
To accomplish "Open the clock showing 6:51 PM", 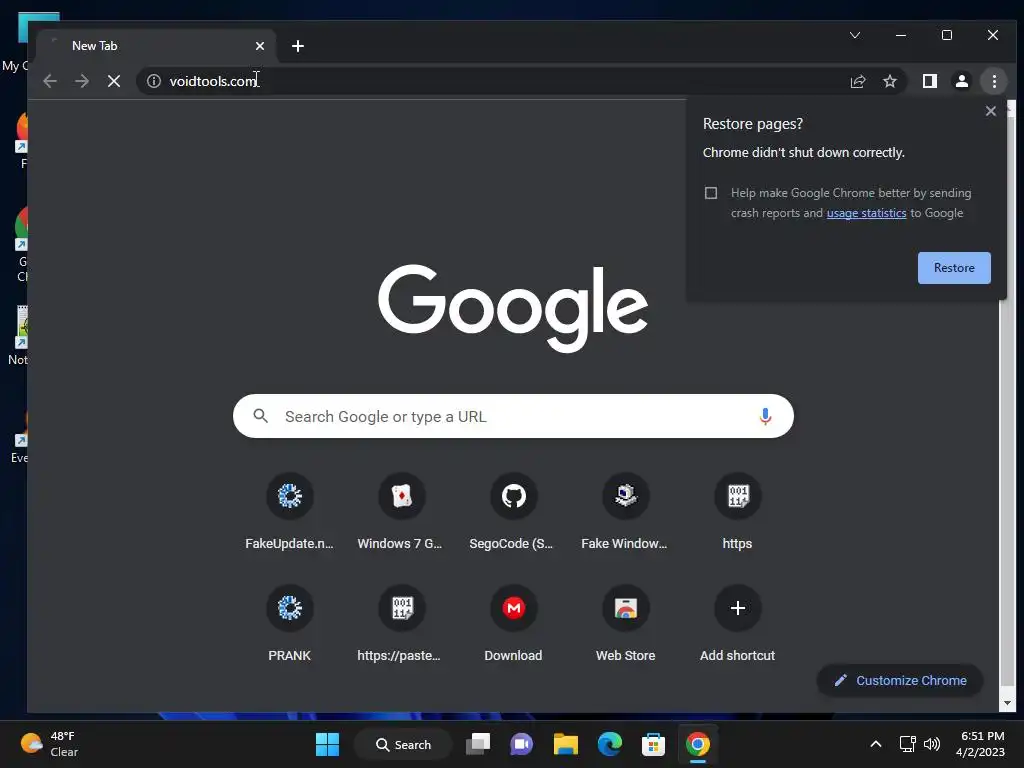I will coord(980,744).
